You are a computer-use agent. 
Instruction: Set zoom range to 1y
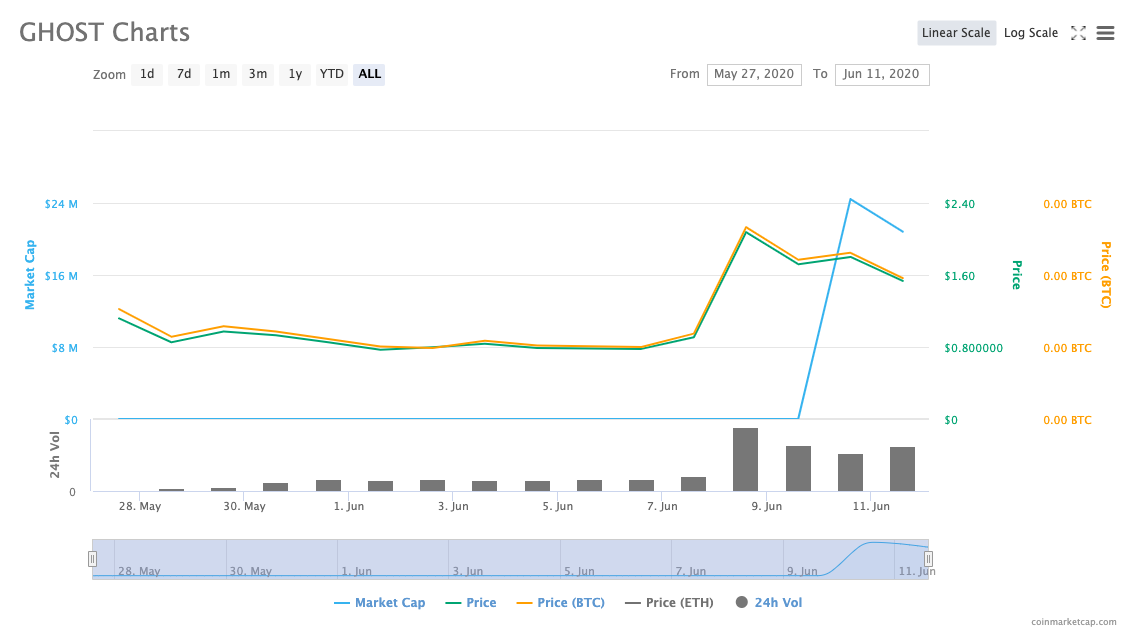[295, 74]
